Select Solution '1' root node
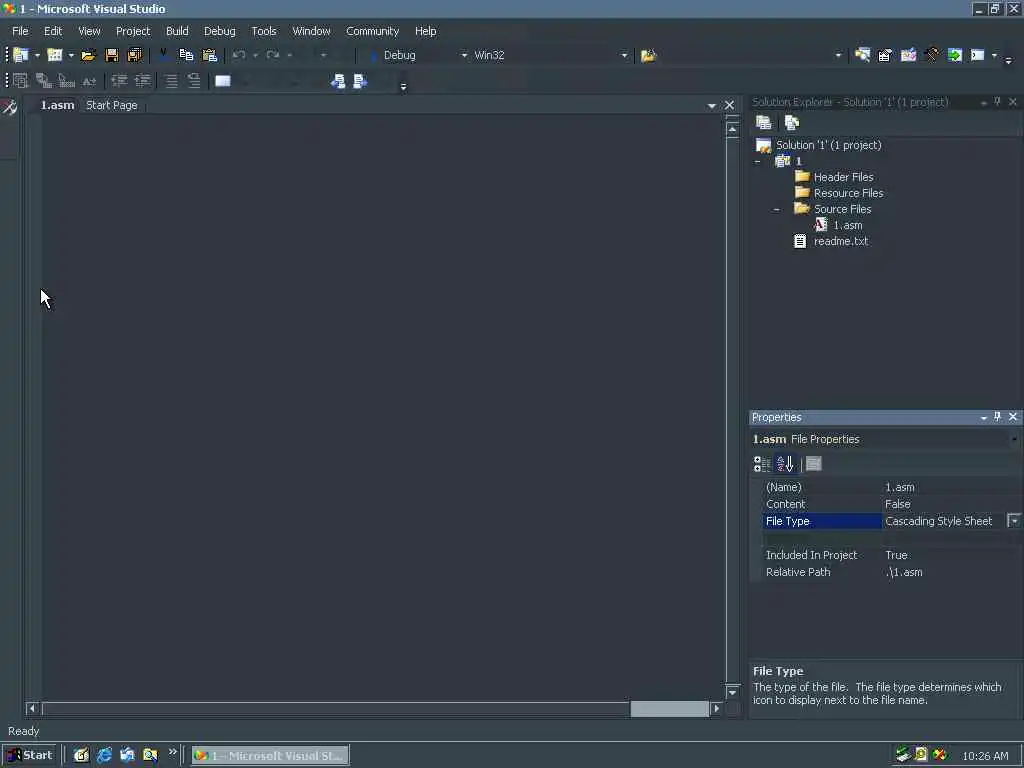Screen dimensions: 1024x768 pyautogui.click(x=828, y=145)
